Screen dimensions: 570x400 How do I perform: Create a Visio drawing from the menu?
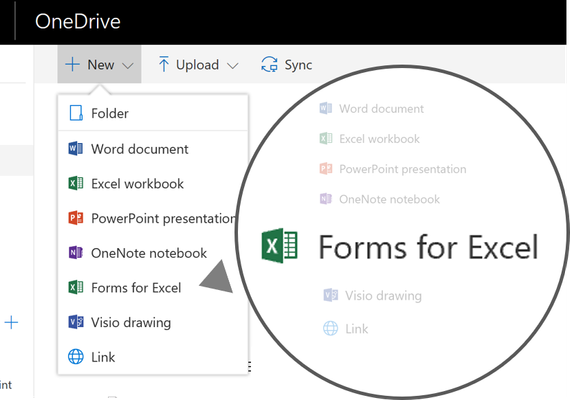click(153, 322)
